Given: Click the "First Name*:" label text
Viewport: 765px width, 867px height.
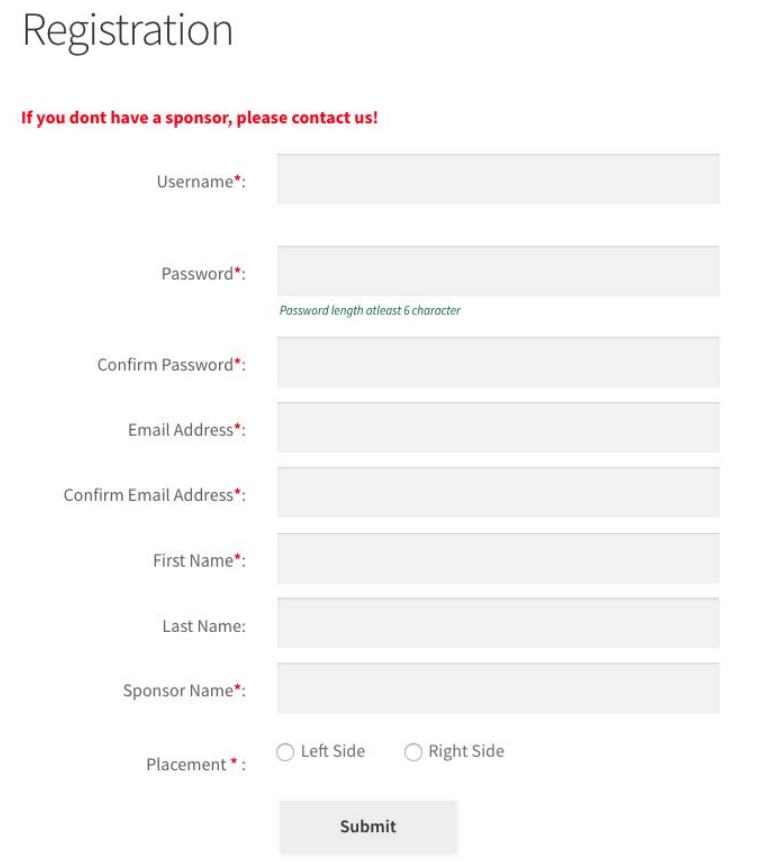Looking at the screenshot, I should [200, 561].
